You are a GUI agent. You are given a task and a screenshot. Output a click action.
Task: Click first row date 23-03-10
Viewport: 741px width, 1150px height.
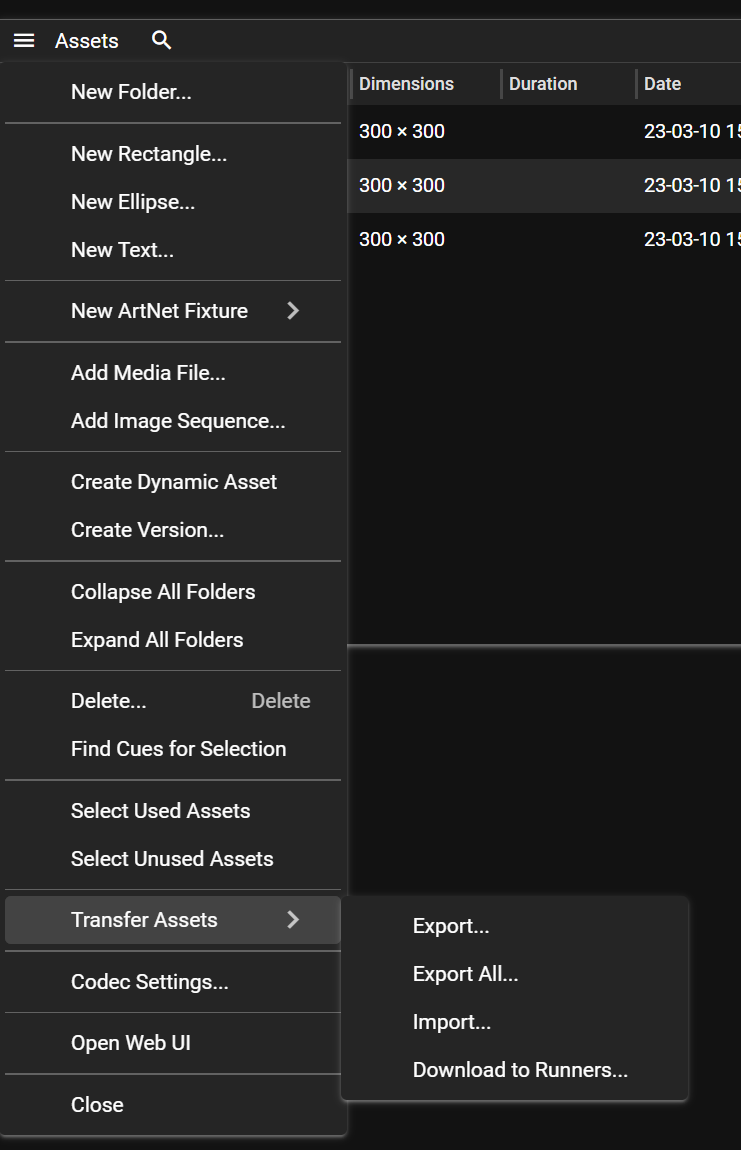[692, 131]
